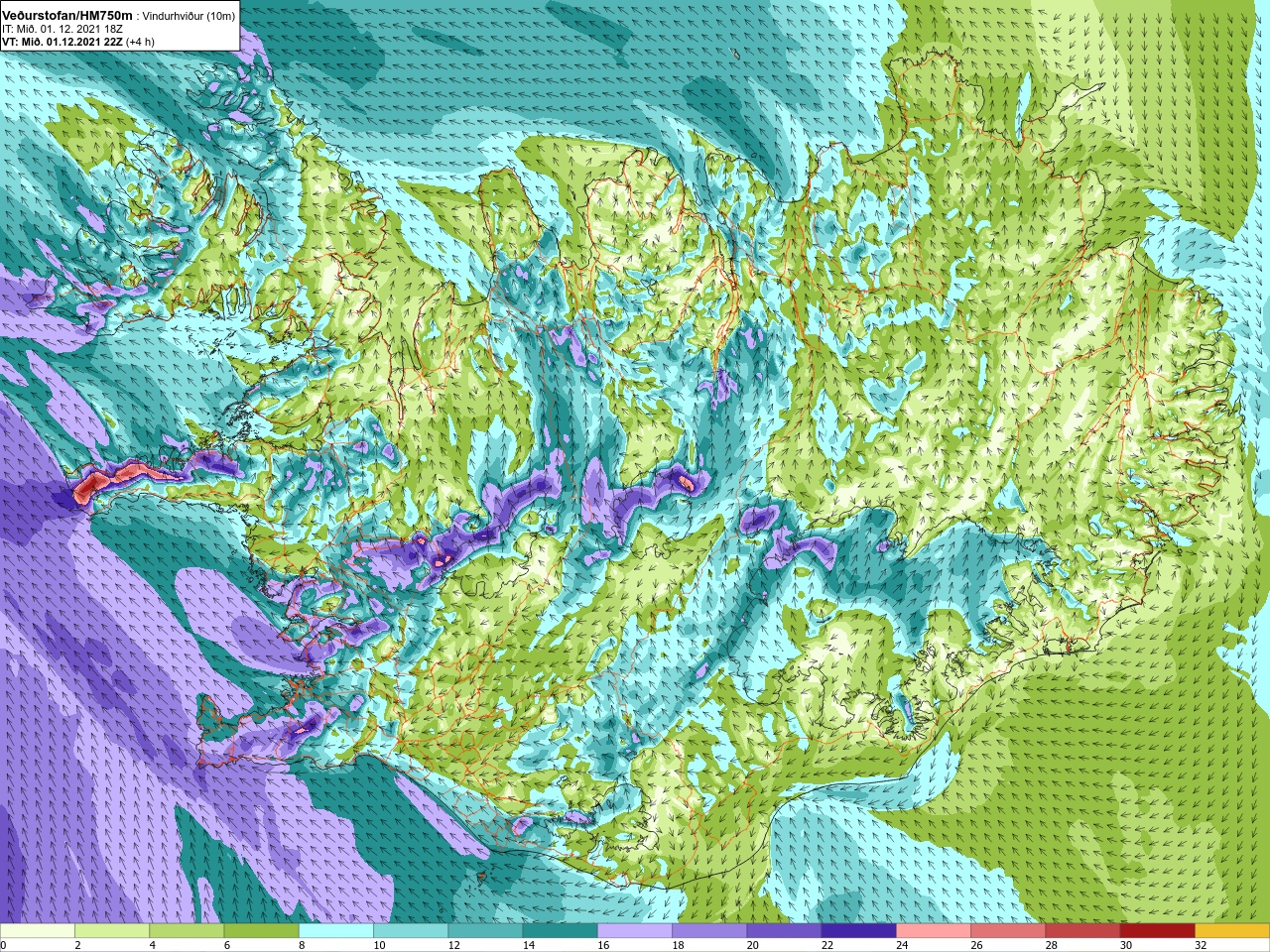Image resolution: width=1270 pixels, height=952 pixels.
Task: Select the dark indigo 22–24 legend swatch
Action: 858,931
